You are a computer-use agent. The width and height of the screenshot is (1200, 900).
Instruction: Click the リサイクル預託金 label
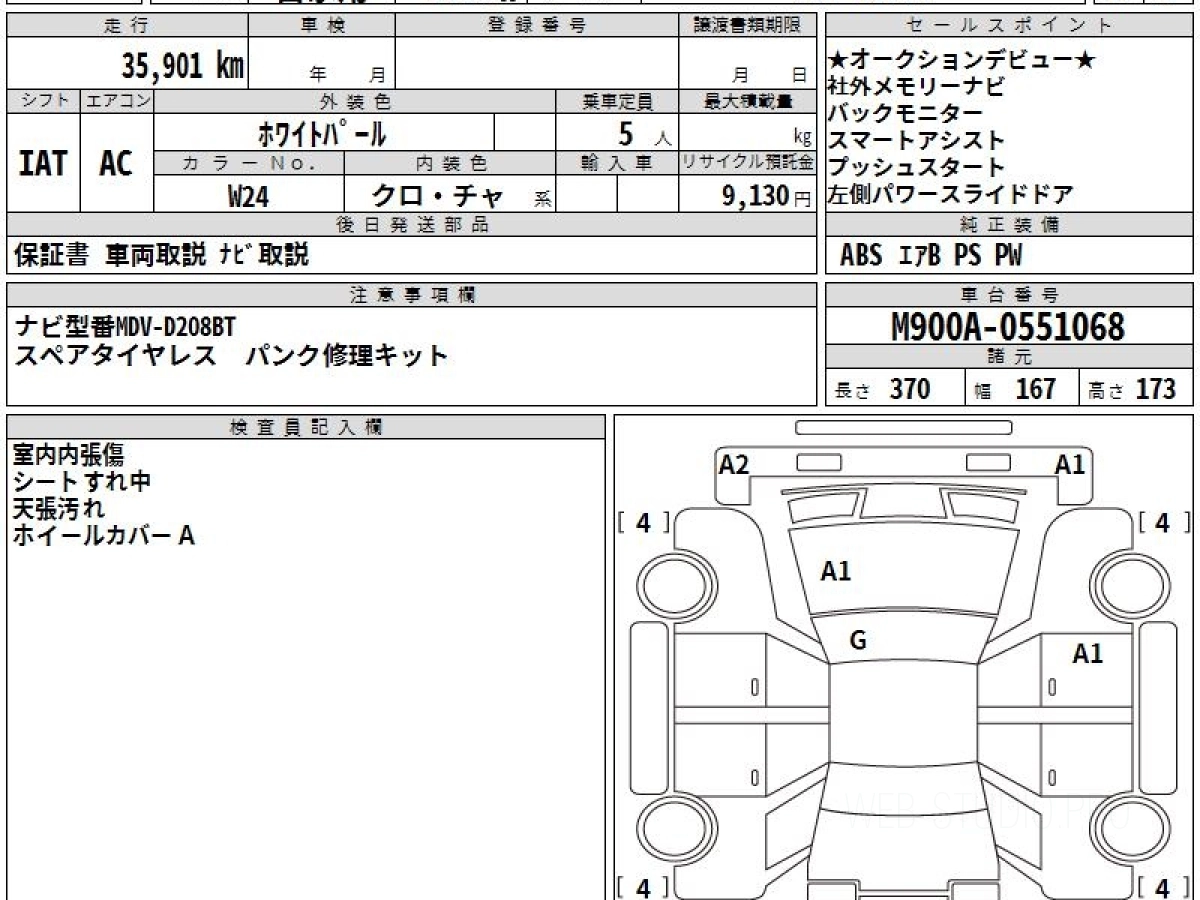(747, 163)
